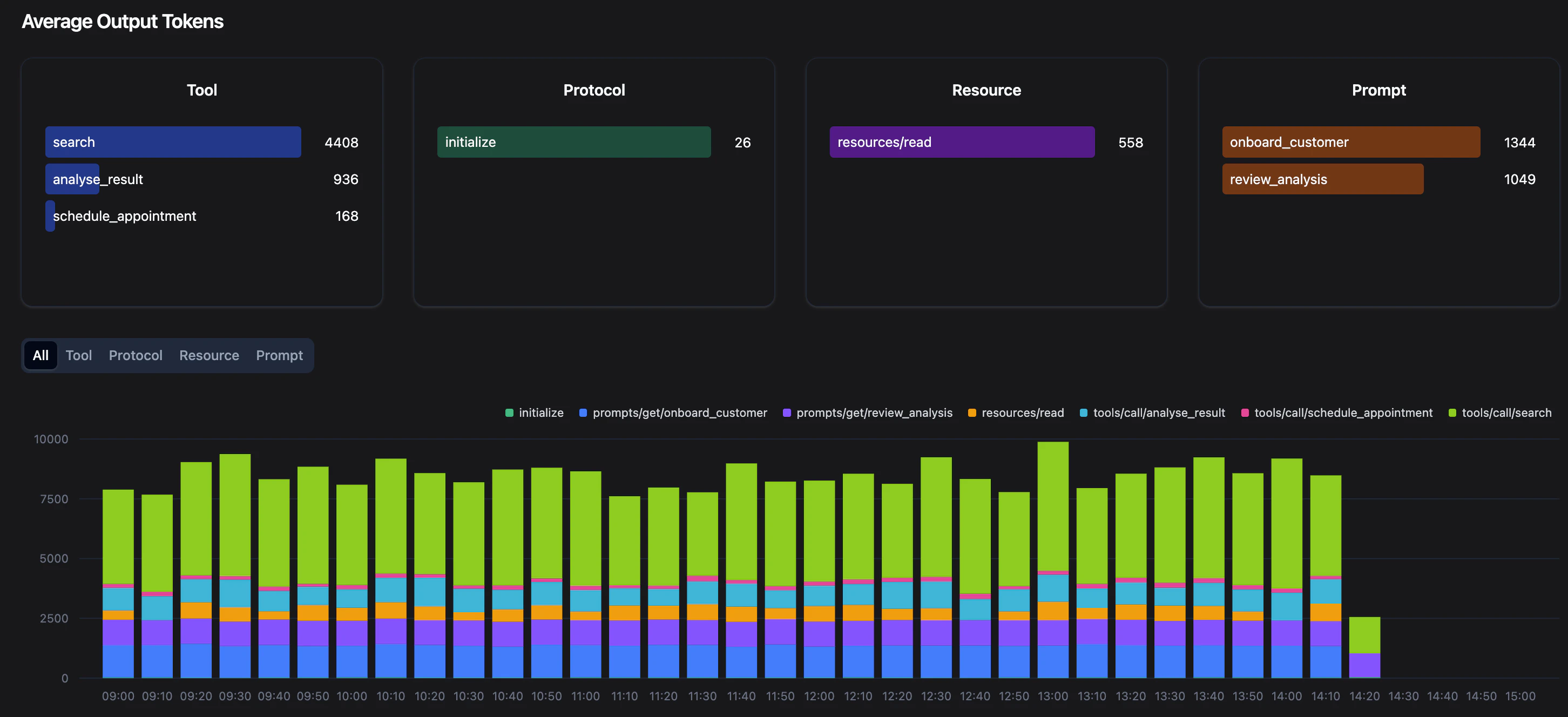Select analyse_result in the Tool panel
The image size is (1568, 717).
click(x=72, y=179)
